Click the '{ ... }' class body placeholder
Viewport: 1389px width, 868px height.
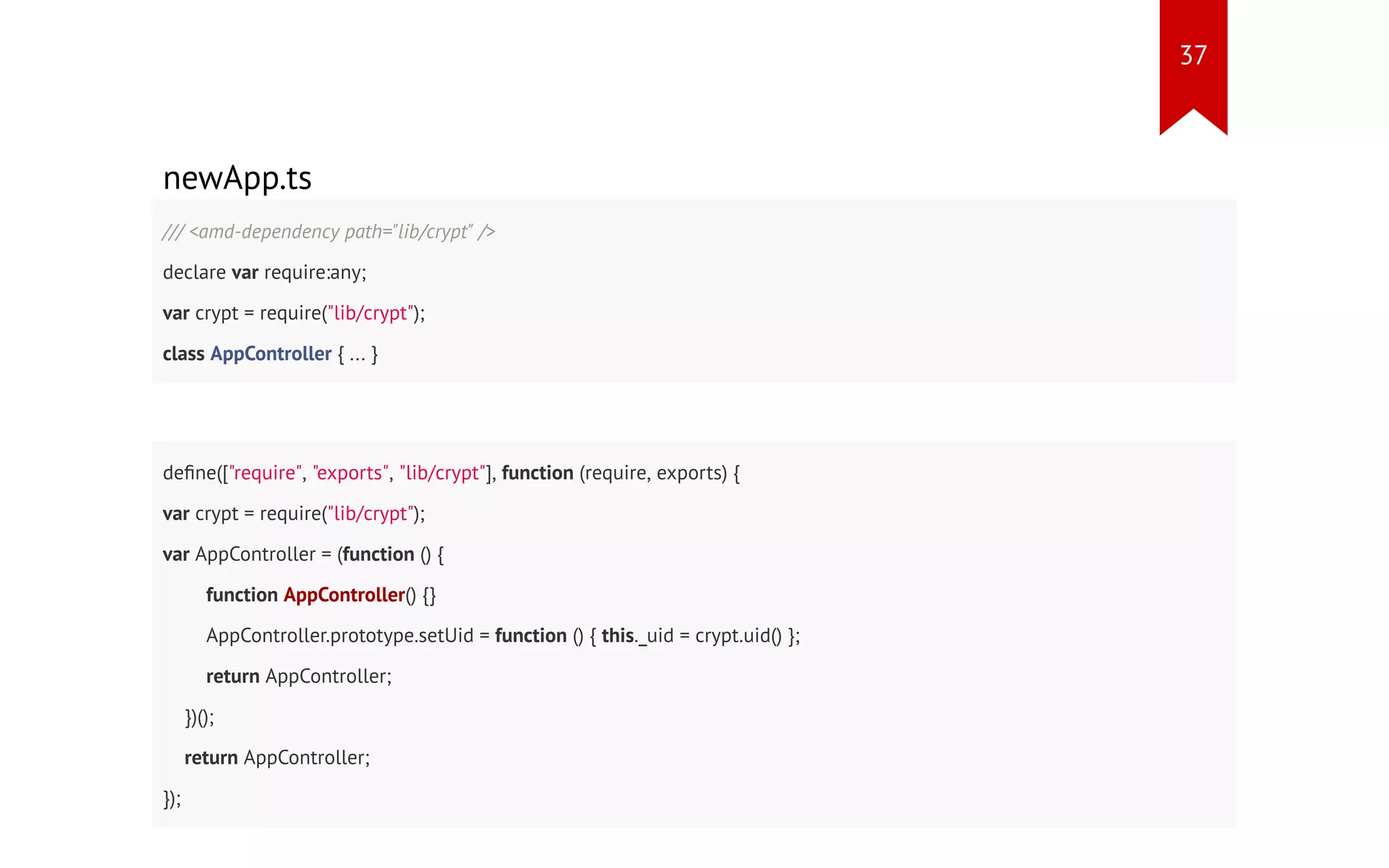(357, 354)
